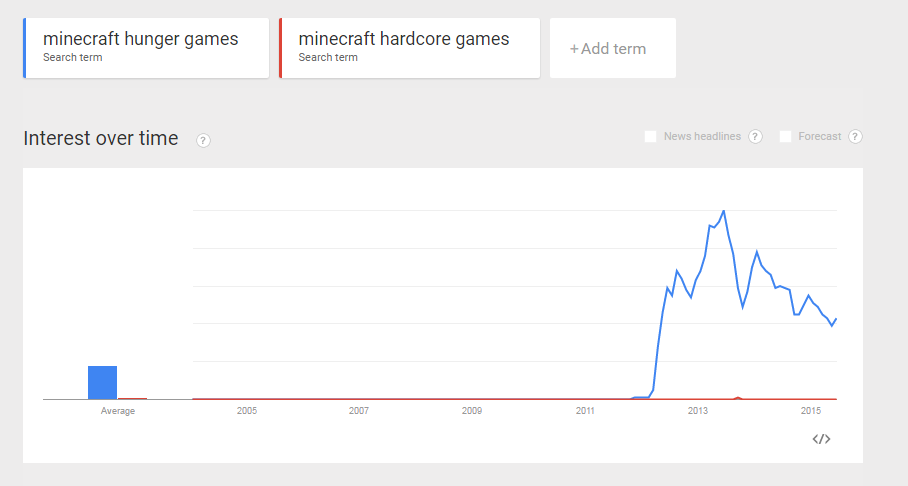908x486 pixels.
Task: Enable the News headlines checkbox
Action: coord(651,137)
